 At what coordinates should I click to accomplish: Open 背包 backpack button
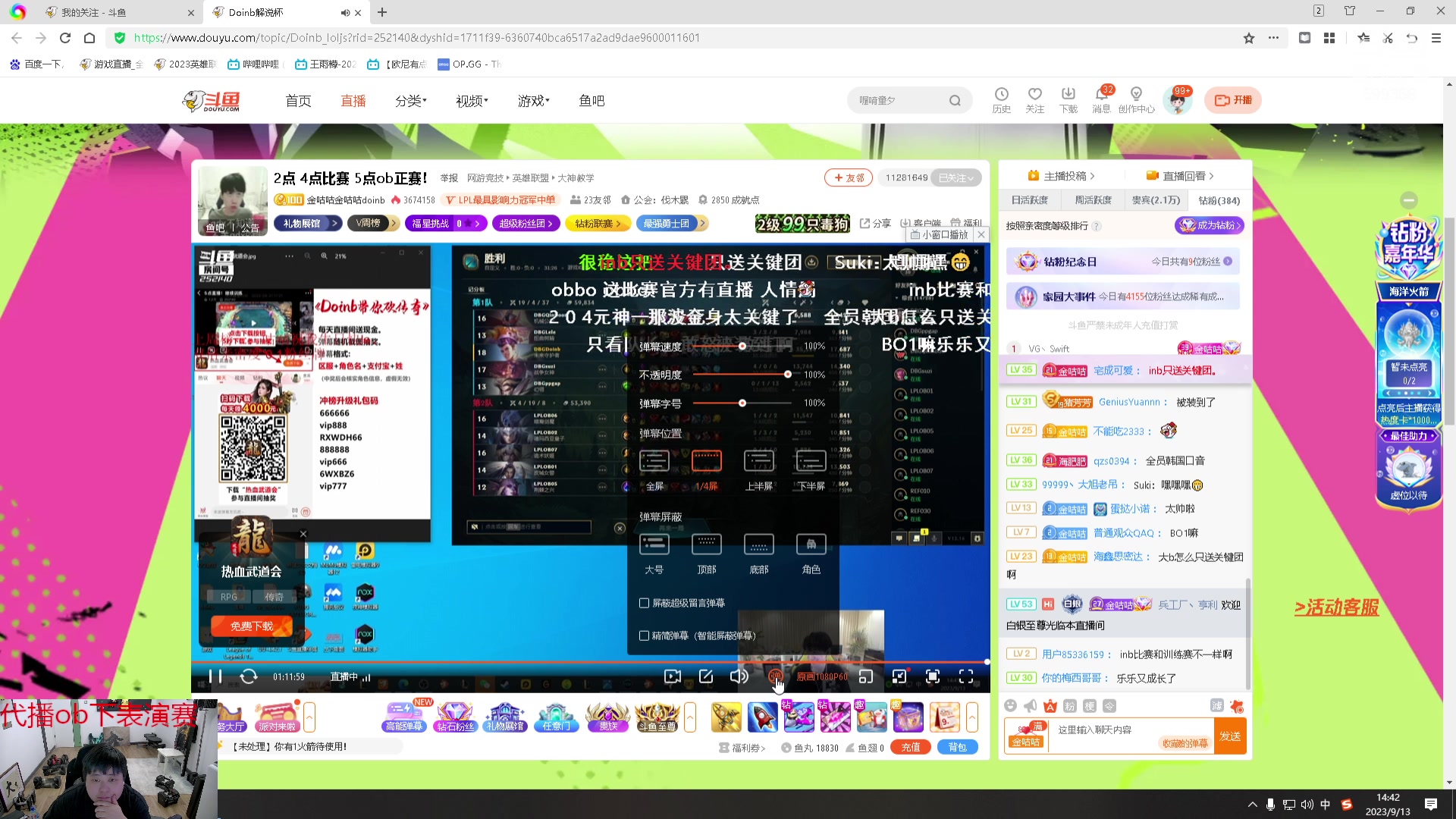point(958,748)
